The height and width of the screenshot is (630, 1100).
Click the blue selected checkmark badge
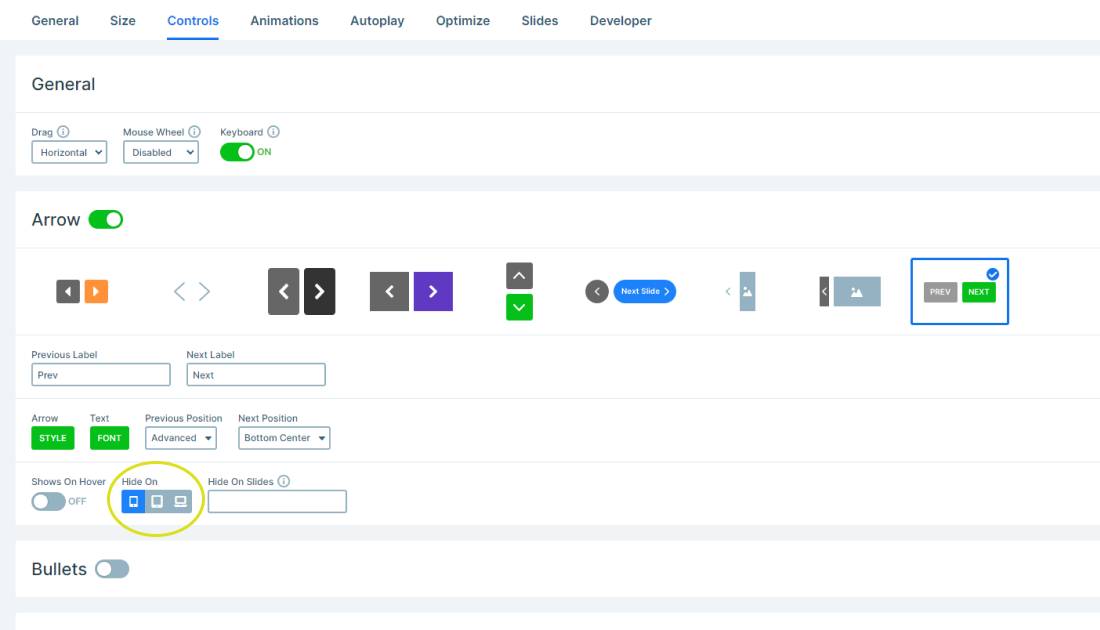993,274
